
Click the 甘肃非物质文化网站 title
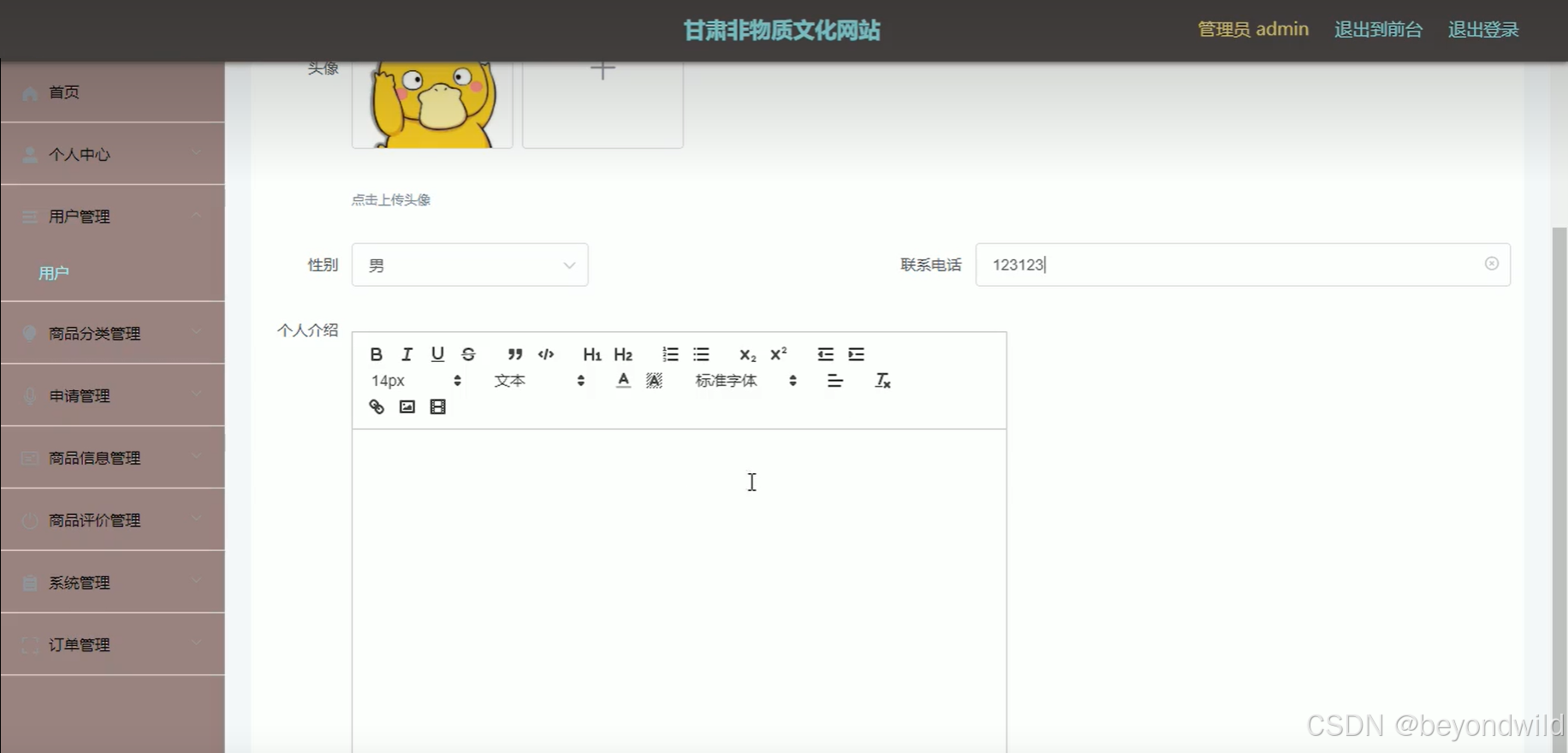click(x=781, y=30)
